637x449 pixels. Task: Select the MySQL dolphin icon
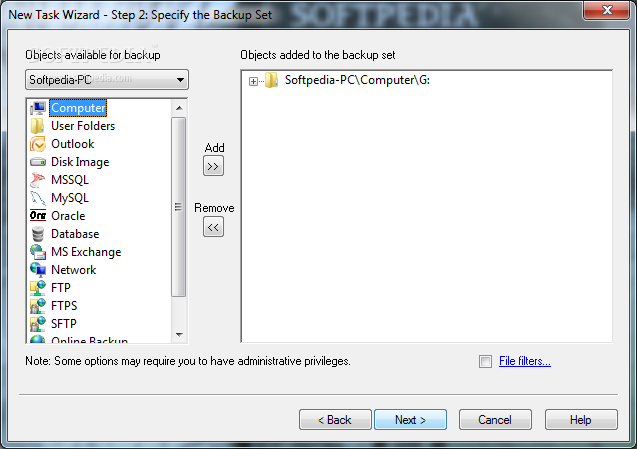[37, 198]
